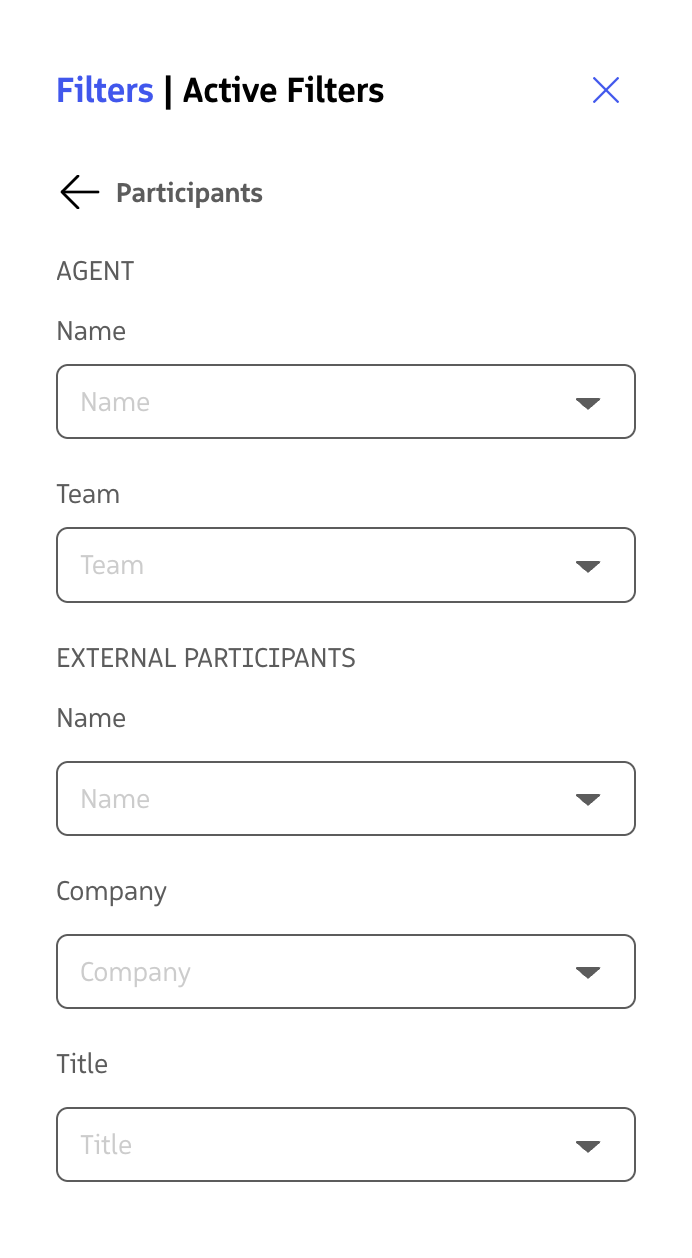
Task: Expand the Title dropdown arrow
Action: (588, 1145)
